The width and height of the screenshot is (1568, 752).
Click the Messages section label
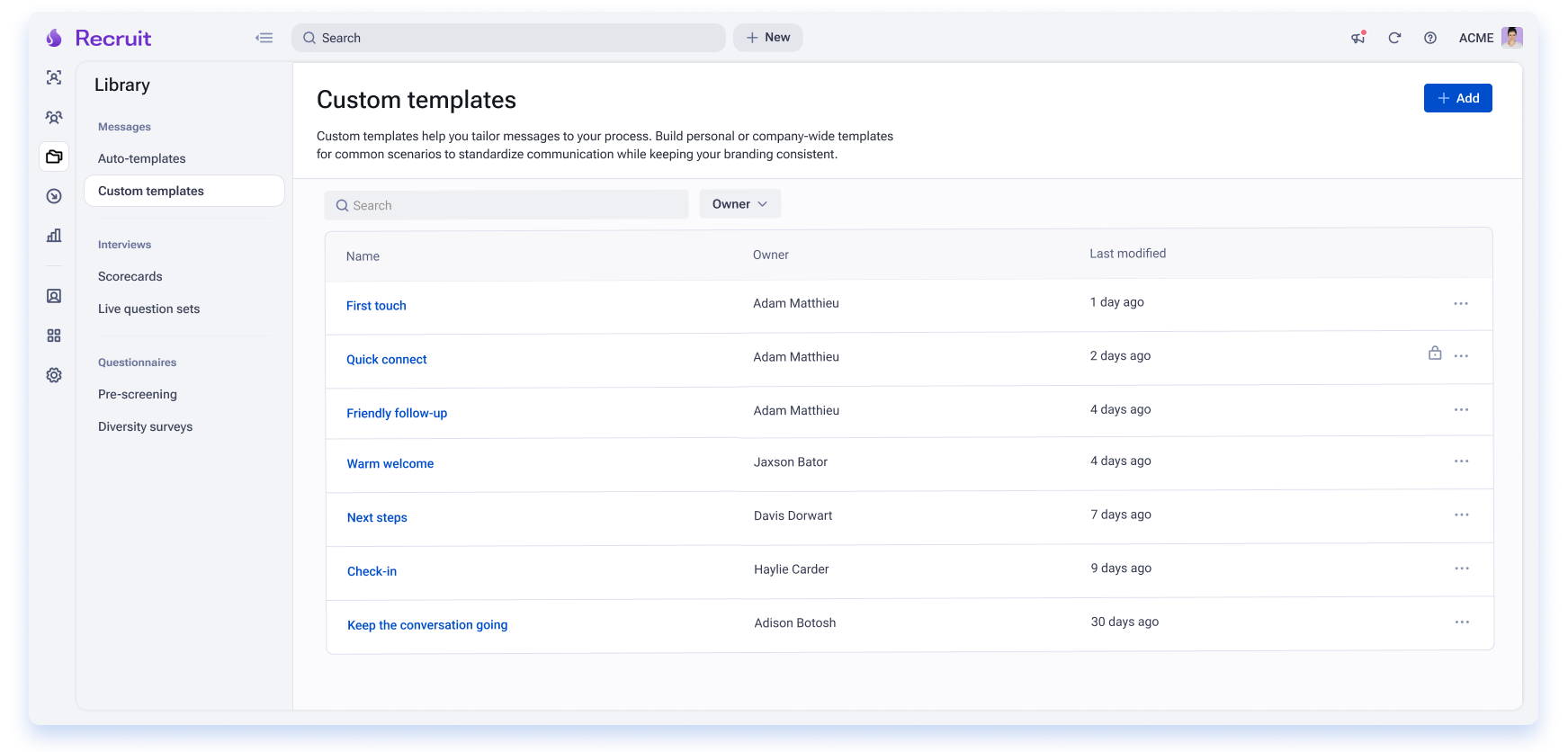(x=124, y=127)
